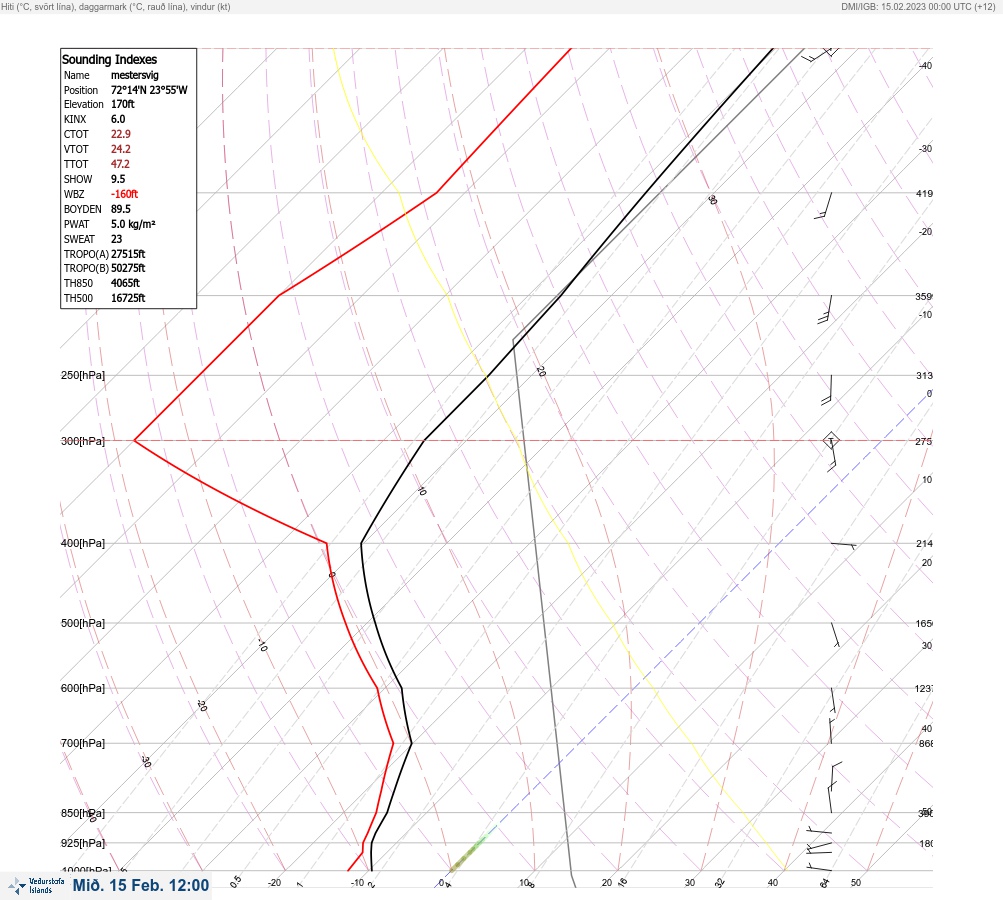This screenshot has height=900, width=1003.
Task: Click the 400[hPa] pressure label
Action: pyautogui.click(x=83, y=543)
